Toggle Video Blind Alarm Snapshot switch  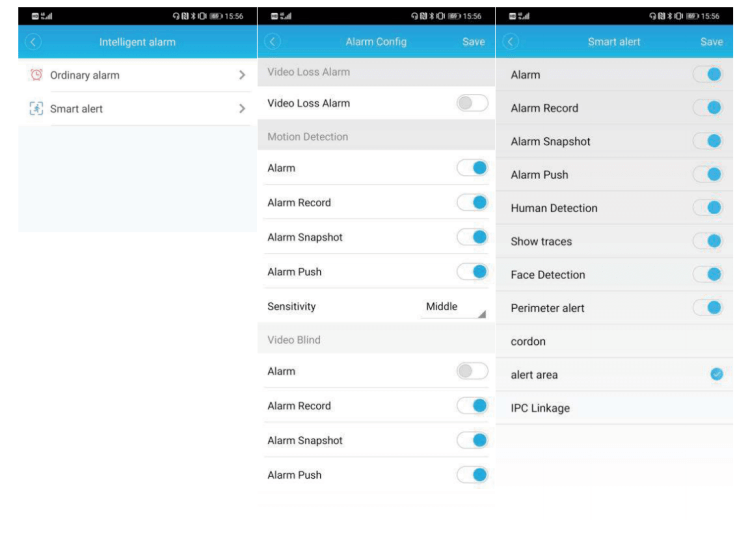pyautogui.click(x=472, y=440)
